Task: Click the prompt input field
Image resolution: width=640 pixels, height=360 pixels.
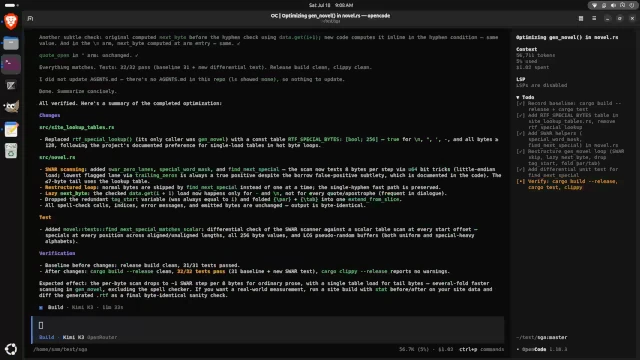Action: pos(268,325)
